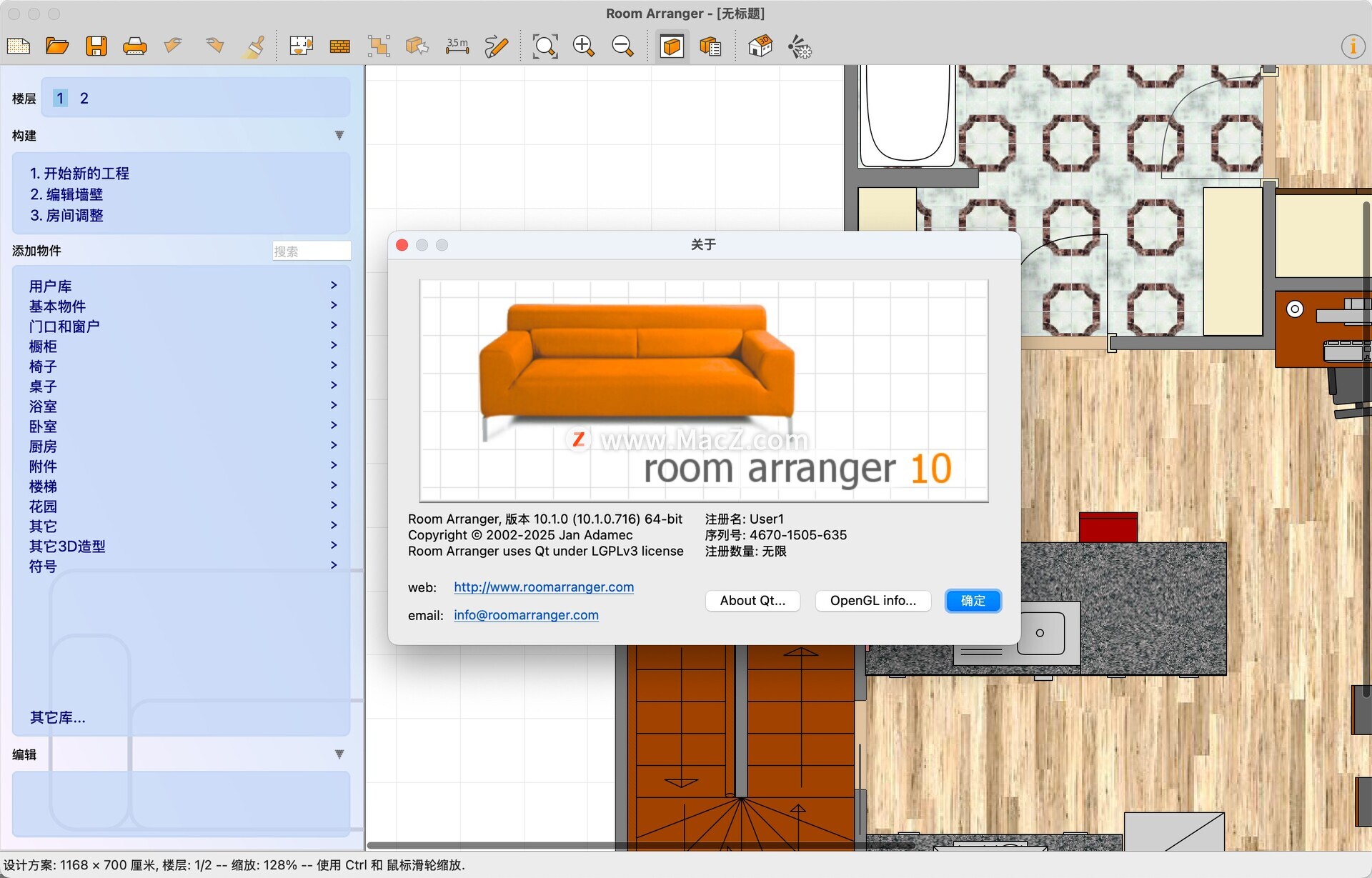Click the 序列号: 4670-1505-635 text
The image size is (1372, 878).
[x=776, y=535]
